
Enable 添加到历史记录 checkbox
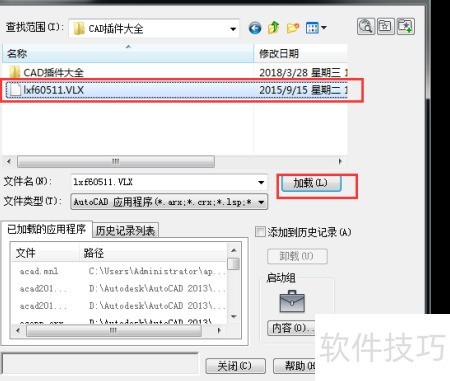[x=260, y=232]
